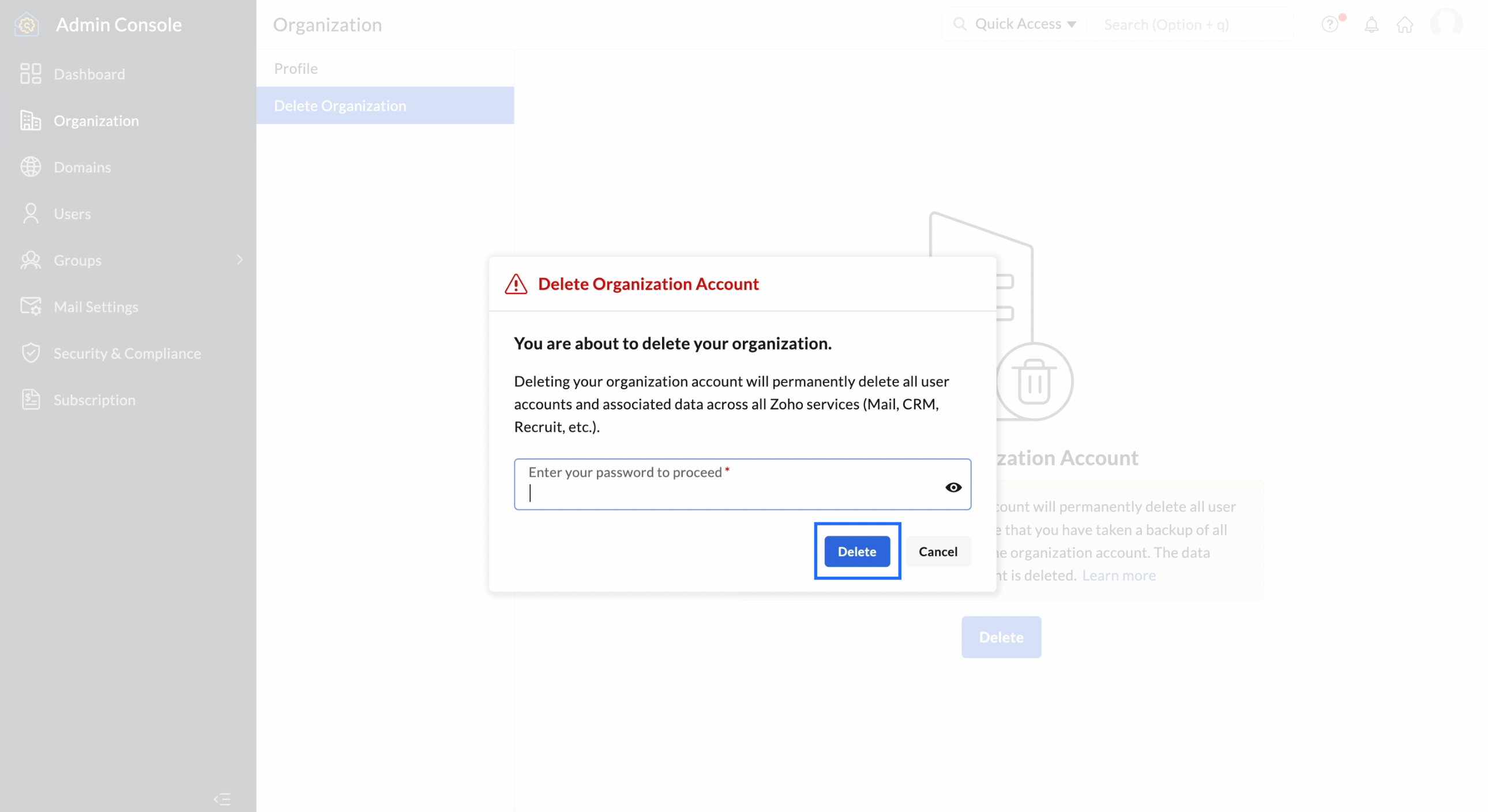Go to the home icon in header
Screen dimensions: 1488x812
tap(1404, 25)
